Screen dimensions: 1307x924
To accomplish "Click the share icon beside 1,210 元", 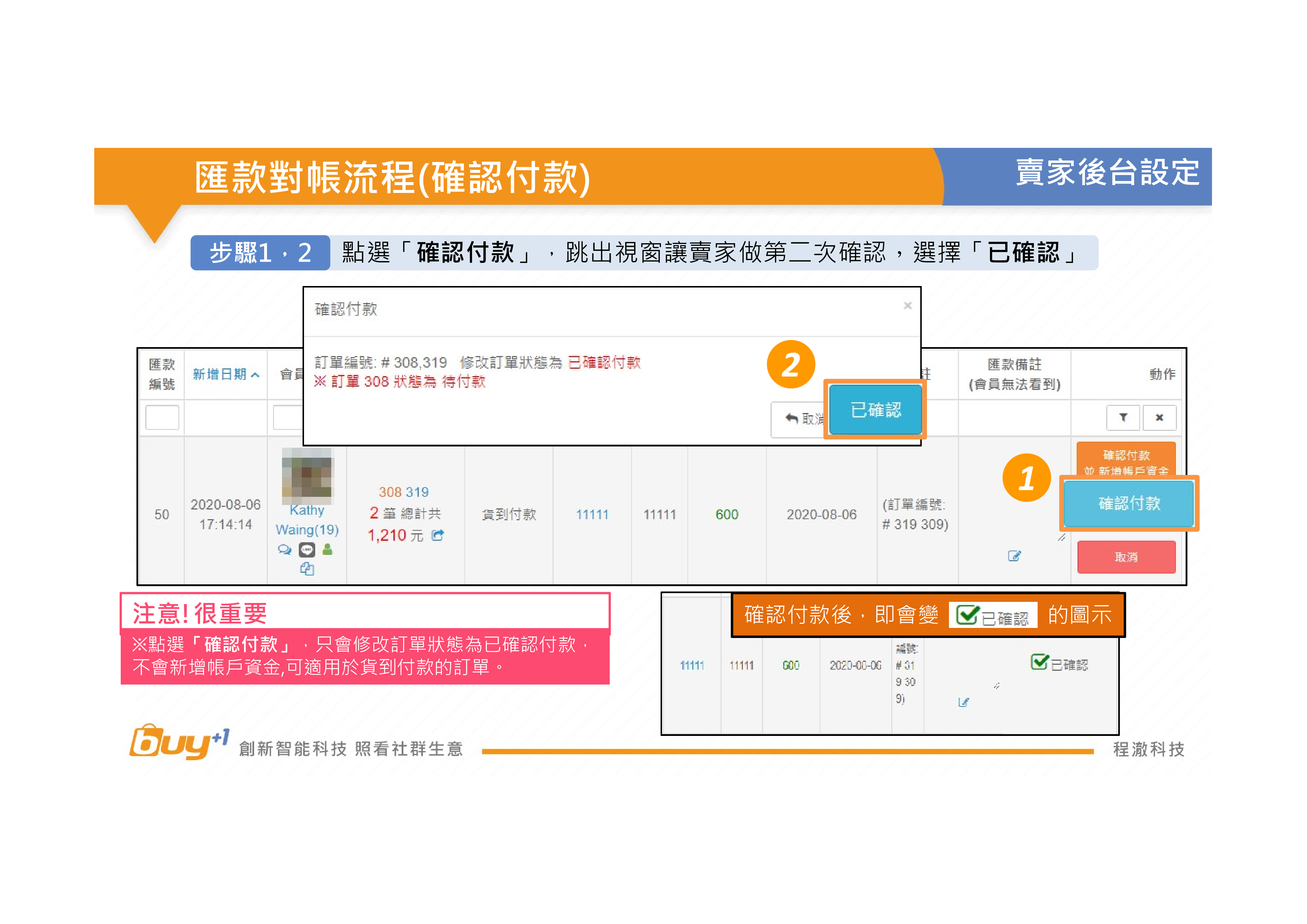I will tap(437, 536).
